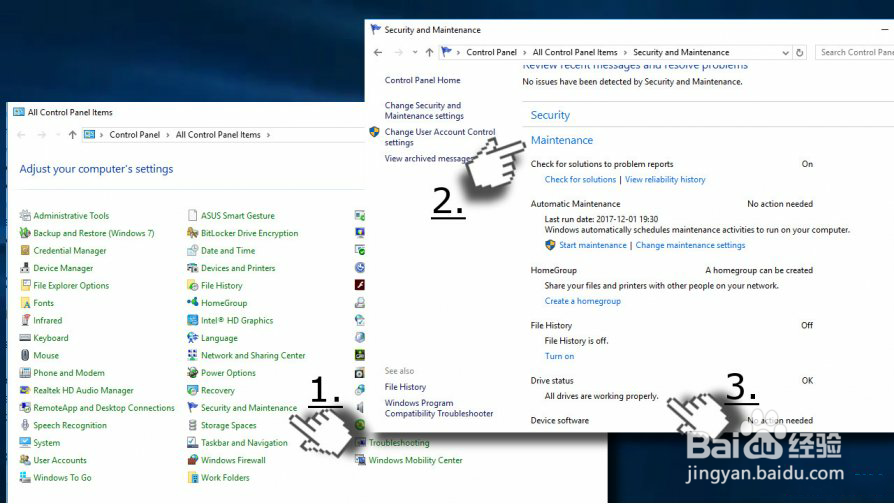This screenshot has height=504, width=894.
Task: Click Check for solutions link
Action: coord(580,180)
